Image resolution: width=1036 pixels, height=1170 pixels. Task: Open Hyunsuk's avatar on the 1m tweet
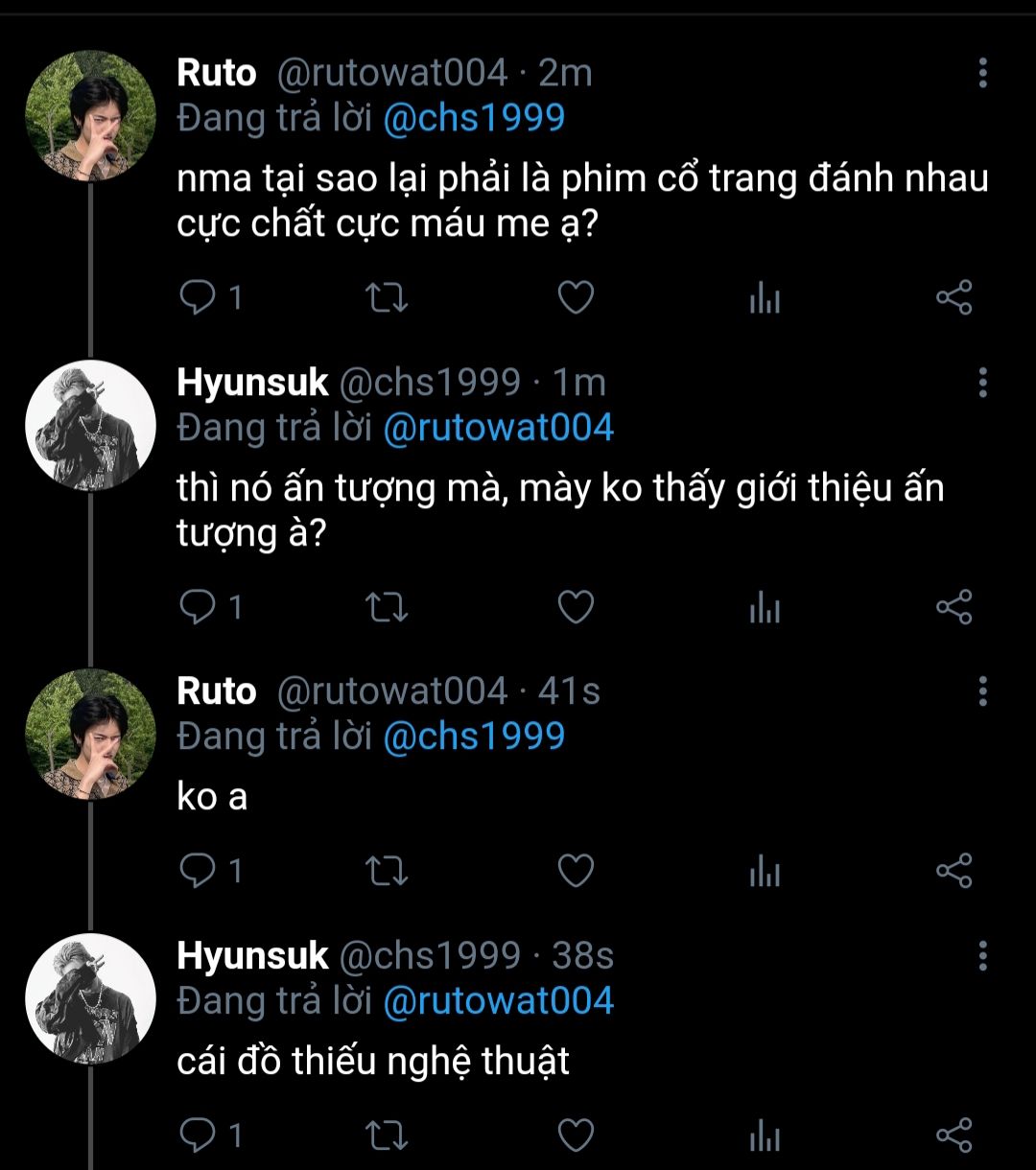[x=90, y=426]
